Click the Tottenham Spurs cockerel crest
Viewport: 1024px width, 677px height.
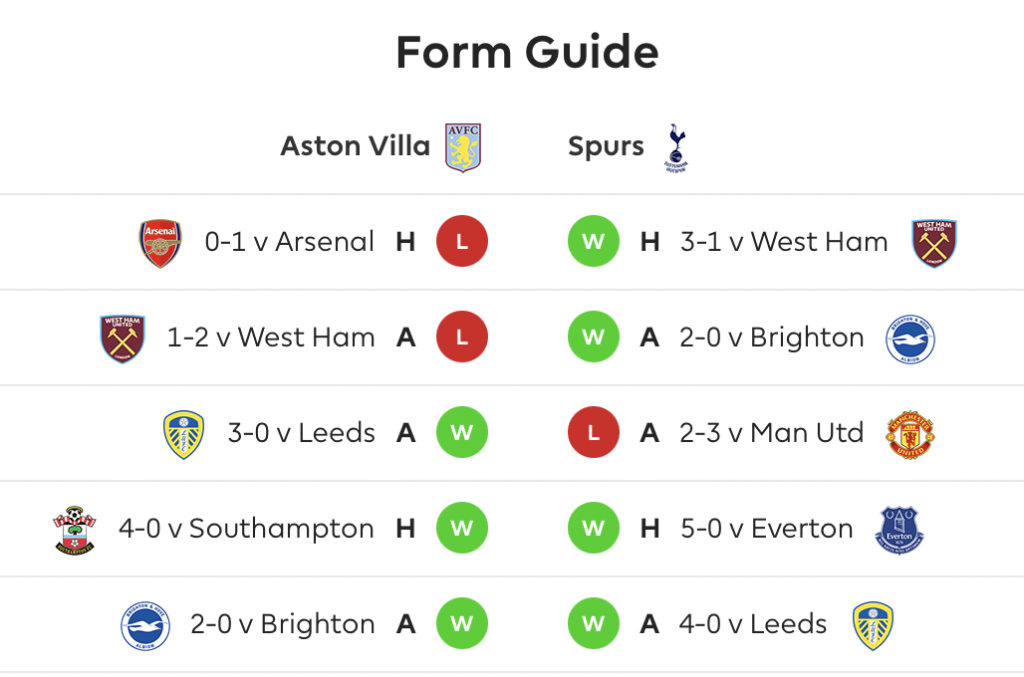[677, 148]
